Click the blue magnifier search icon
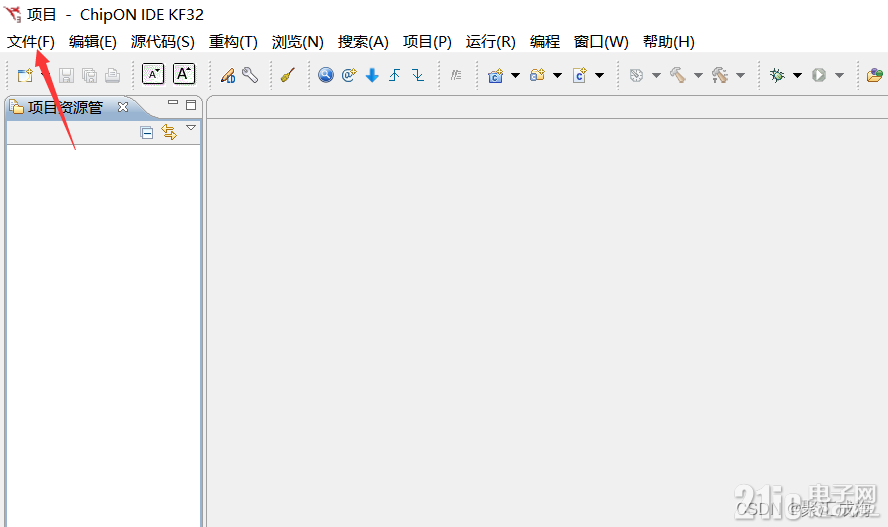This screenshot has height=527, width=888. coord(326,75)
